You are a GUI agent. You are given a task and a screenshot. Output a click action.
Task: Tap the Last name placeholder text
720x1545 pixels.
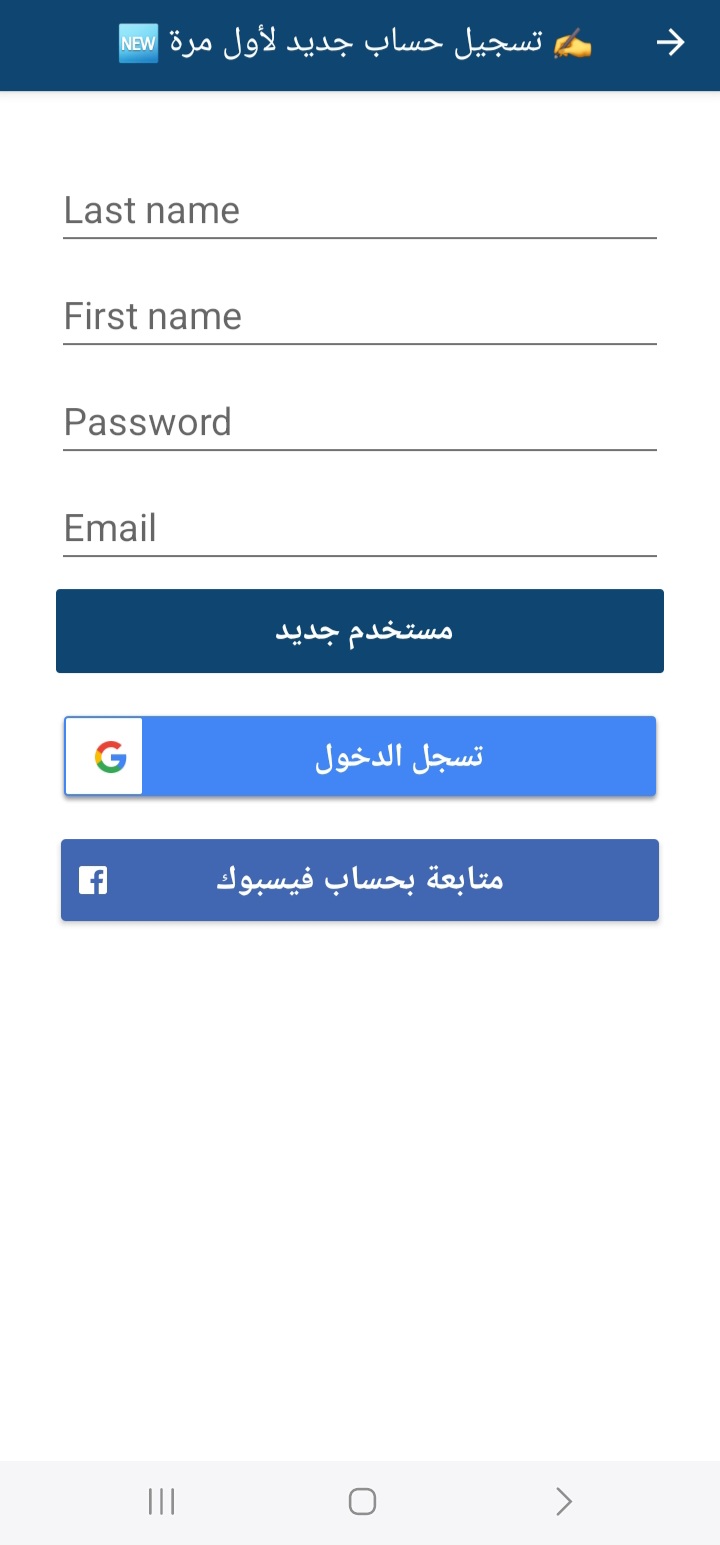[152, 210]
